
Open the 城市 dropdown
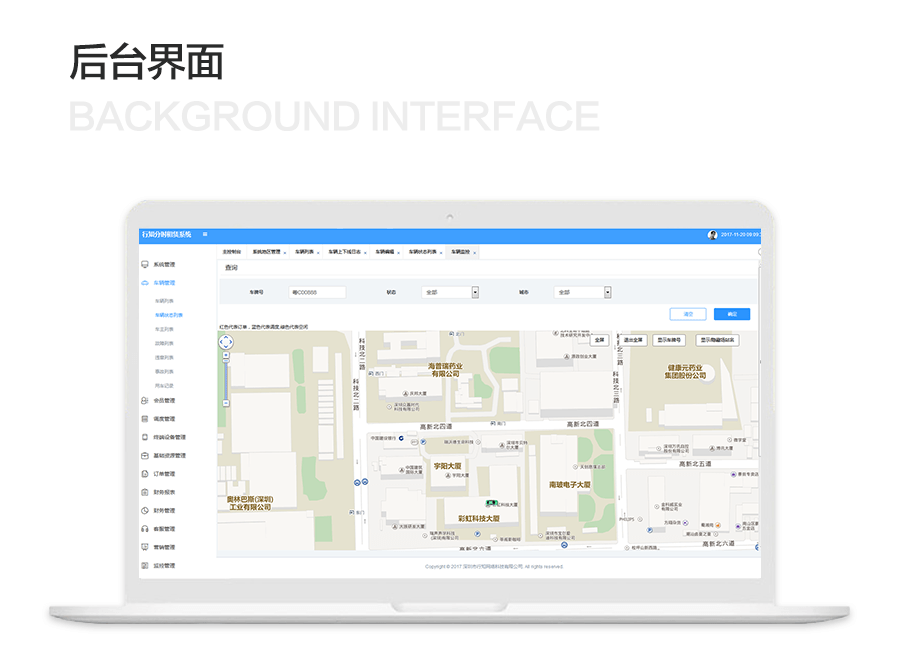tap(607, 292)
